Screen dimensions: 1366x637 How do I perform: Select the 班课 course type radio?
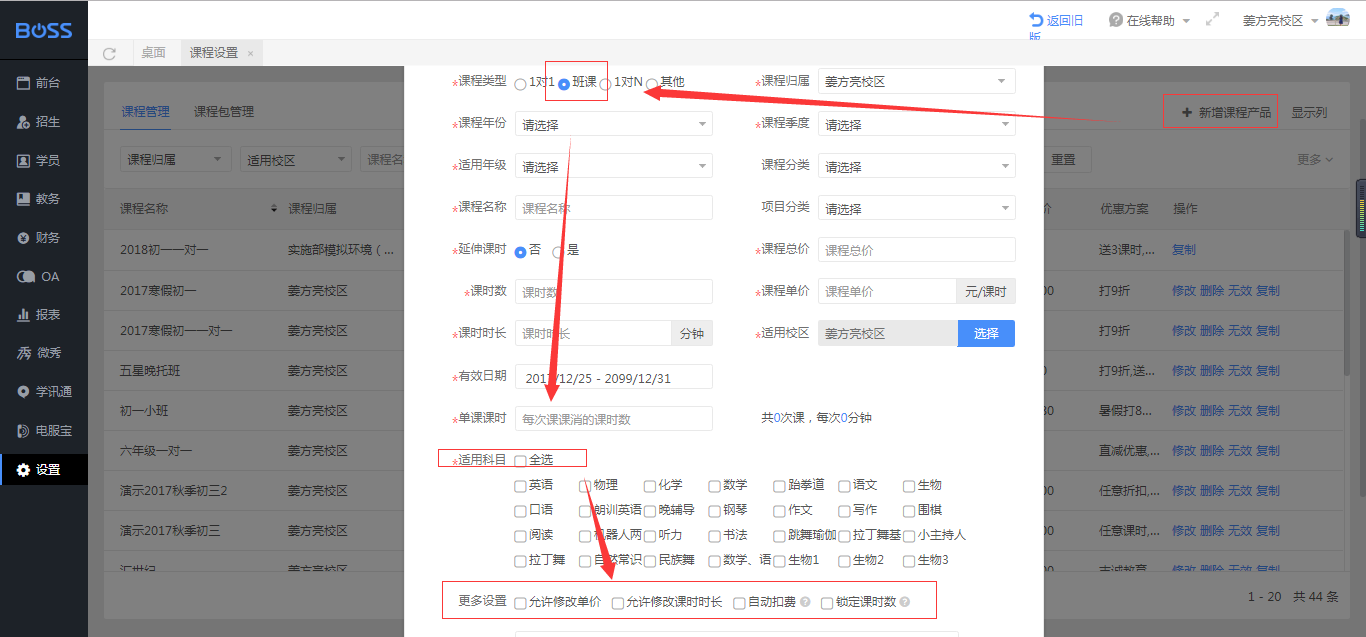pos(564,84)
